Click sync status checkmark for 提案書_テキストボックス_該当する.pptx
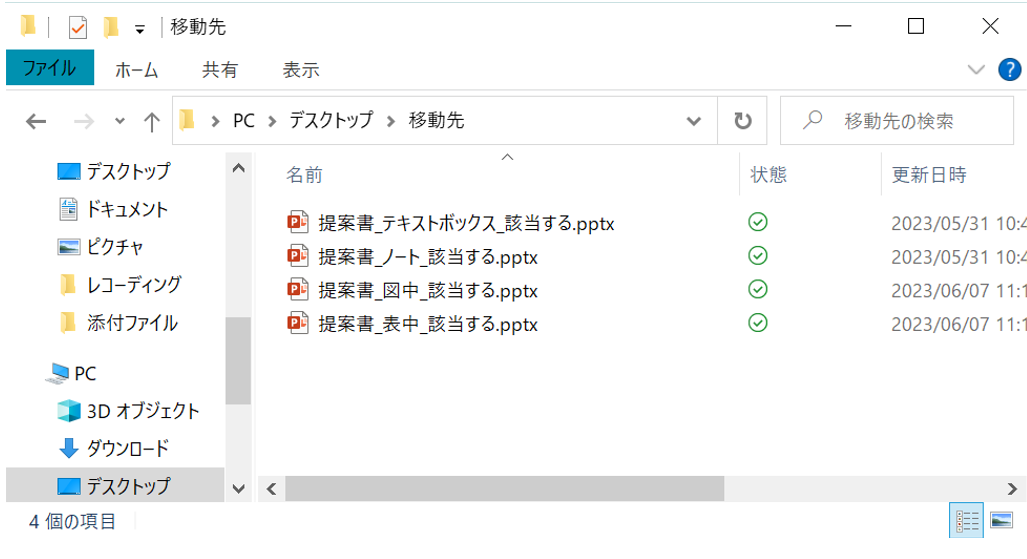The width and height of the screenshot is (1027, 559). [758, 222]
